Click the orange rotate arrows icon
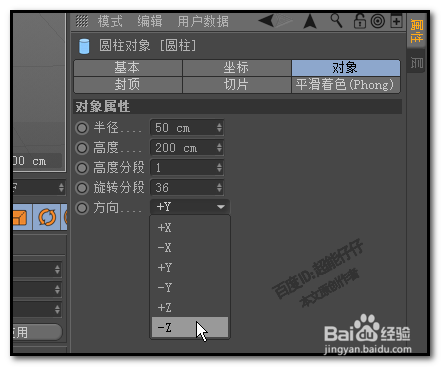 [x=47, y=217]
